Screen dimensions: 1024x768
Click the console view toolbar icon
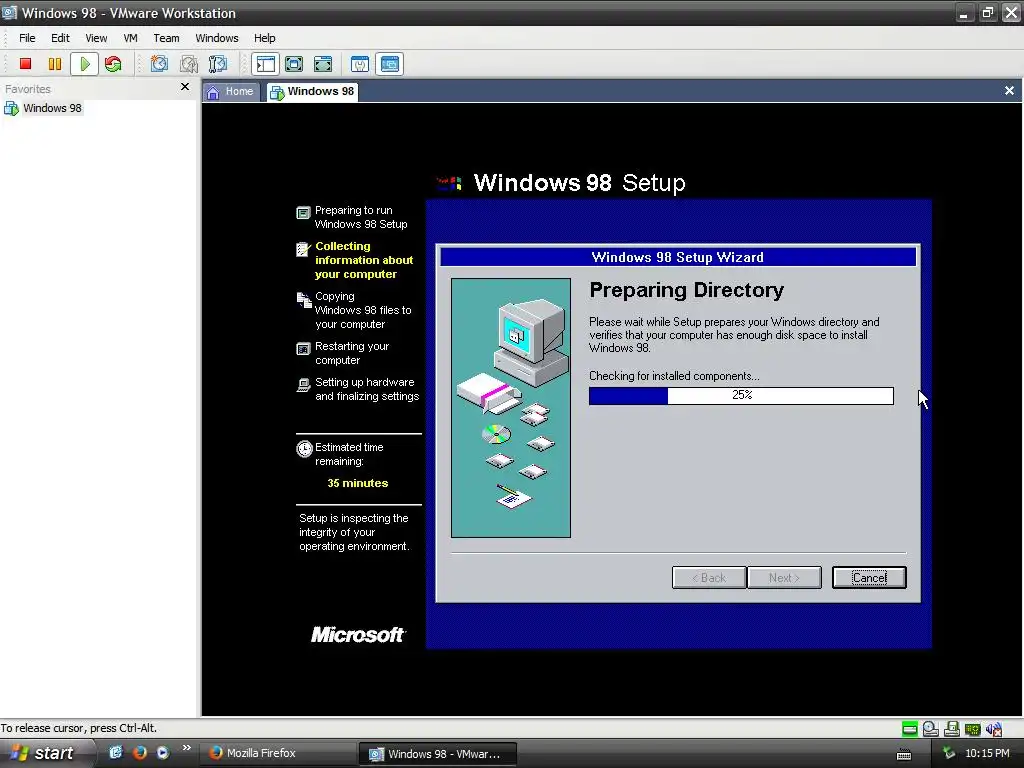[390, 64]
